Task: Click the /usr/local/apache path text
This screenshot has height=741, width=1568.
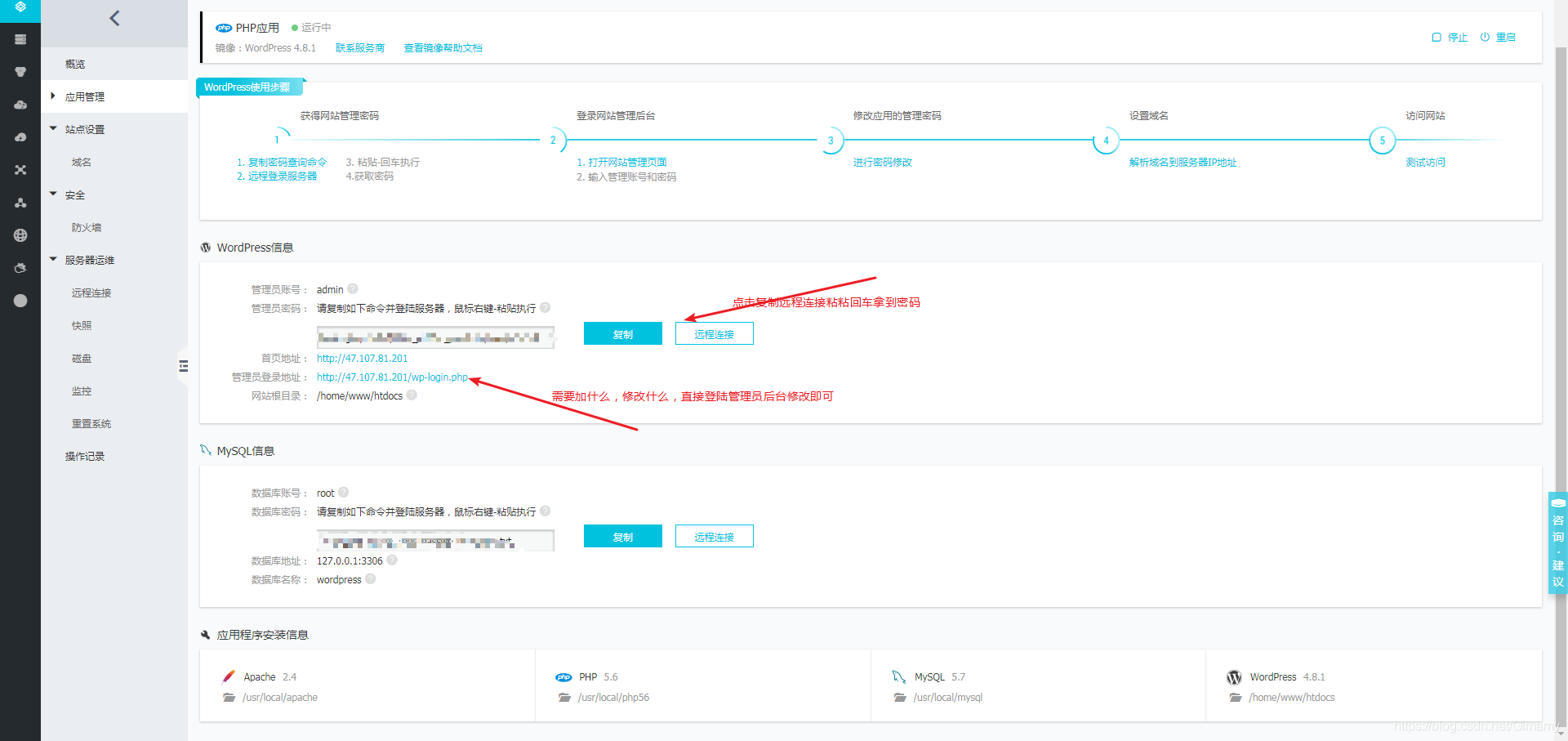Action: coord(280,698)
